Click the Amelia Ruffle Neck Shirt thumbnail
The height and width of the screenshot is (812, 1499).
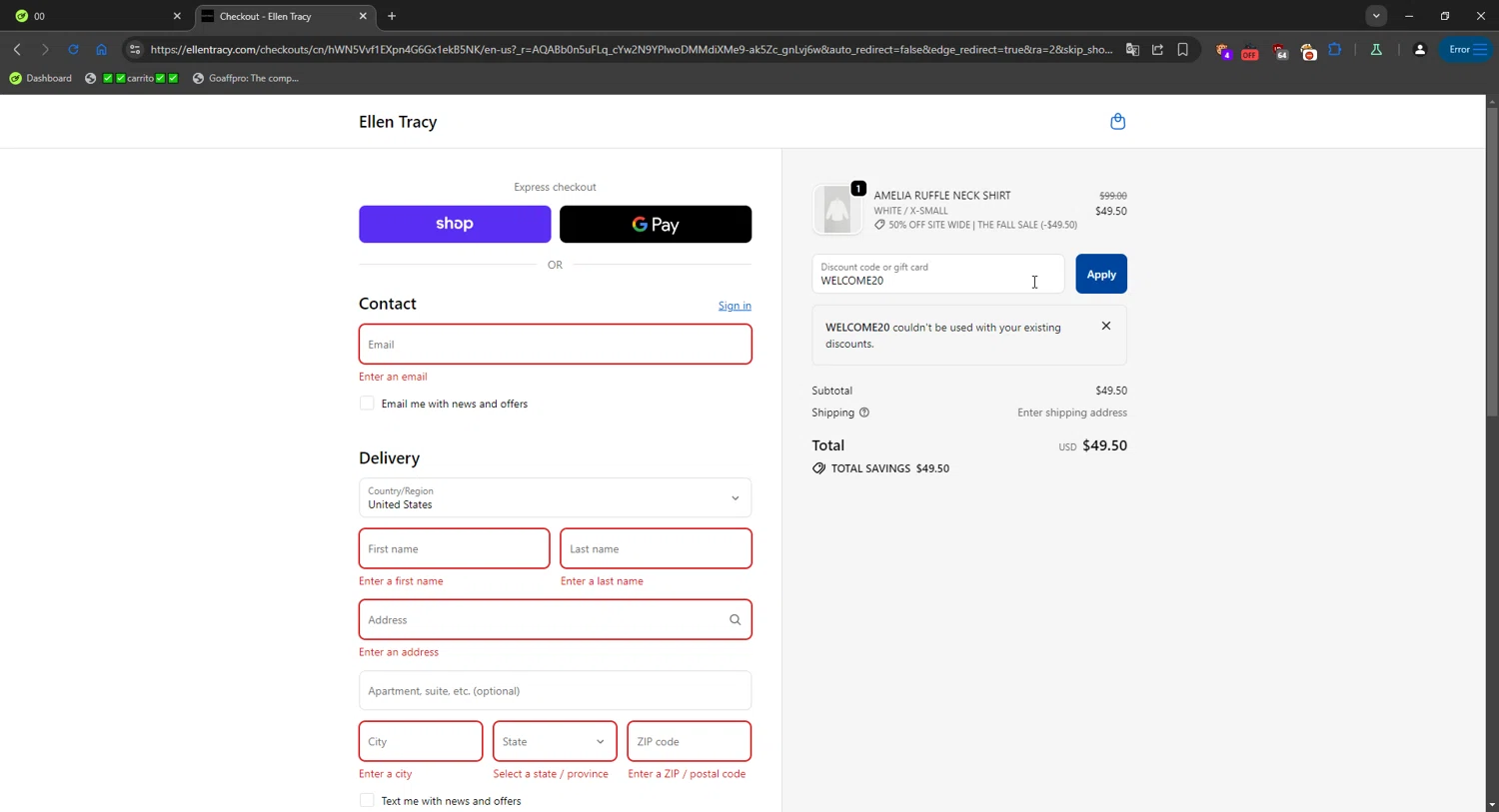pos(837,210)
